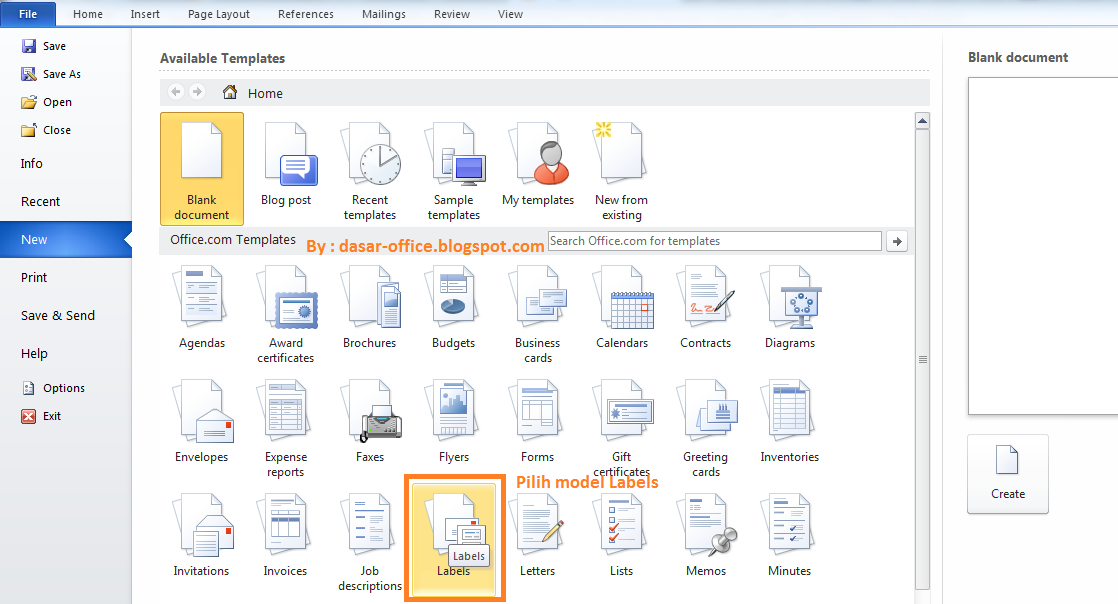1118x604 pixels.
Task: Switch to the Mailings tab
Action: point(384,14)
